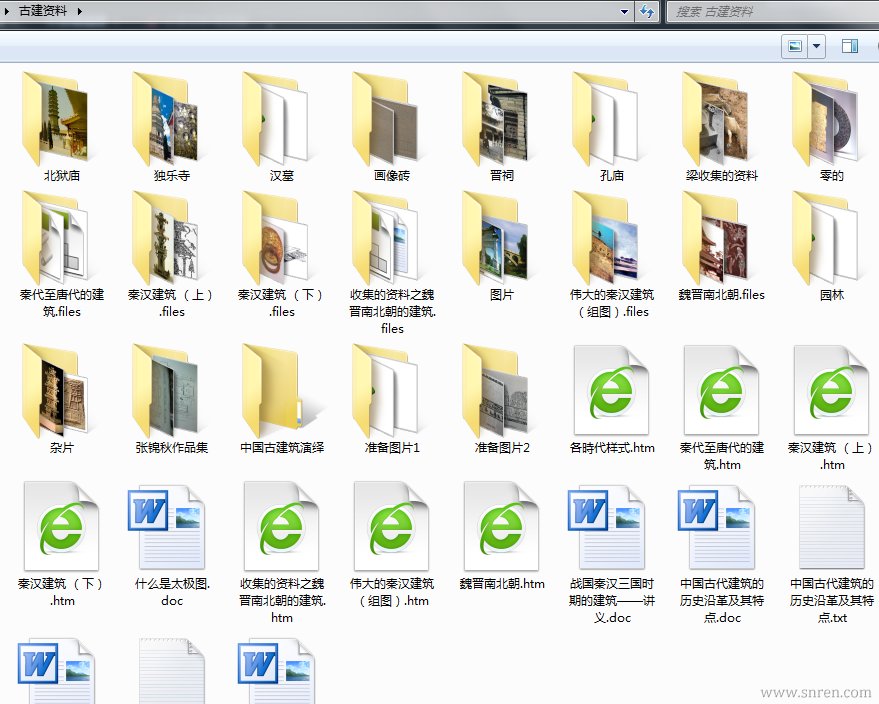Select 中国古代建筑的历史沿革及其特点.doc file

(716, 528)
